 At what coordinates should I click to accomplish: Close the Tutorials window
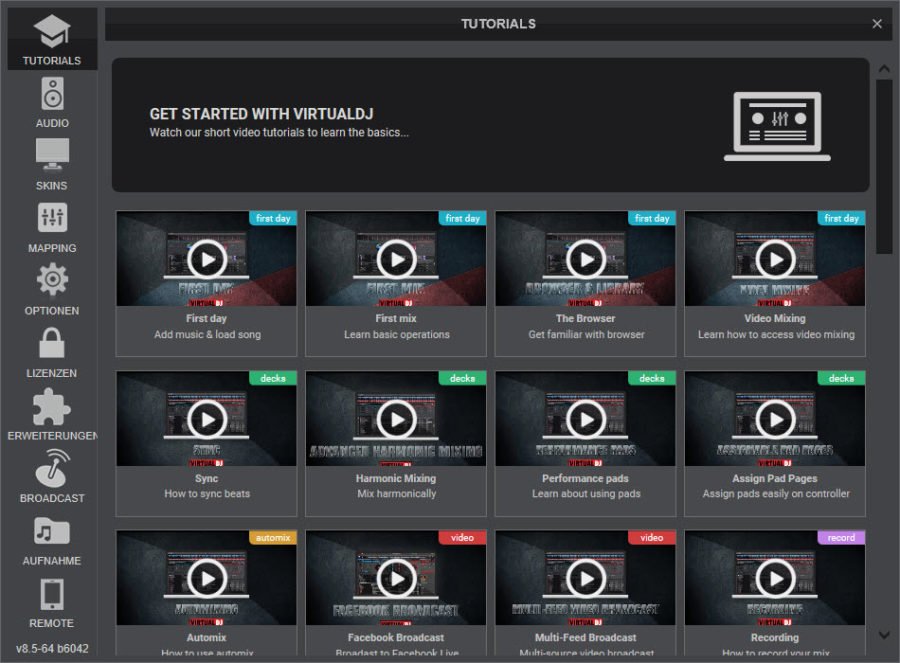pos(877,23)
